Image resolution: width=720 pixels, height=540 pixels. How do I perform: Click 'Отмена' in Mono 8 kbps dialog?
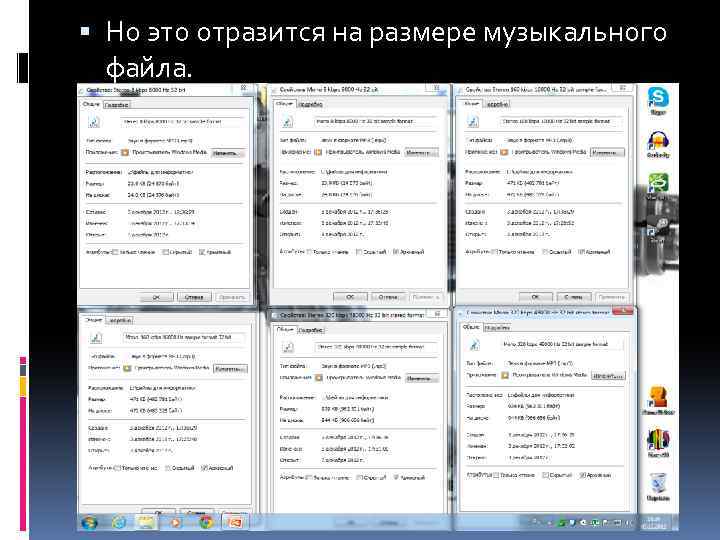pyautogui.click(x=388, y=298)
